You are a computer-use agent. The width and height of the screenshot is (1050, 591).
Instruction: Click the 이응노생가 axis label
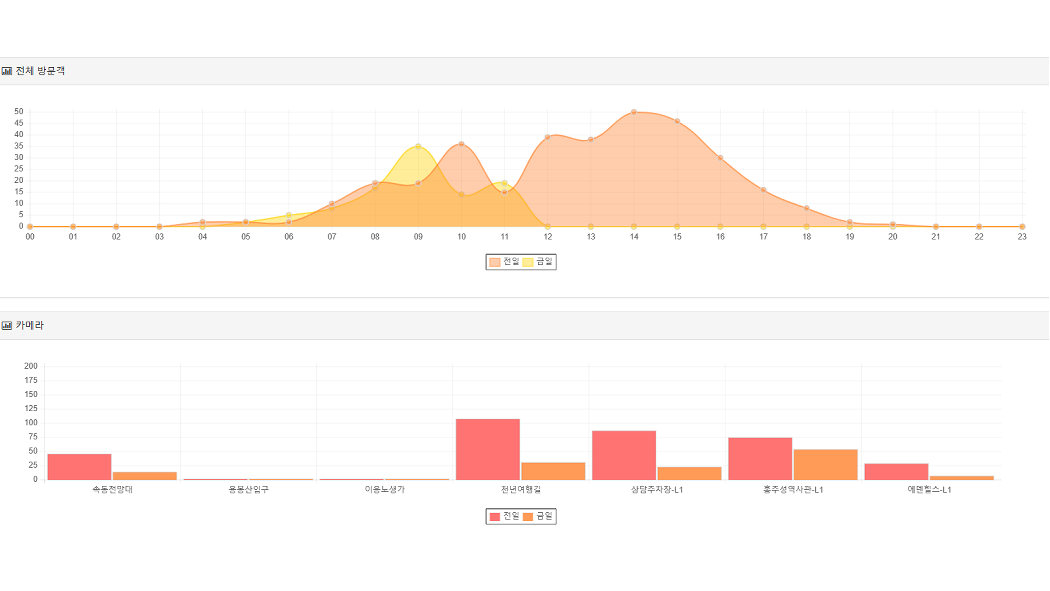(384, 489)
